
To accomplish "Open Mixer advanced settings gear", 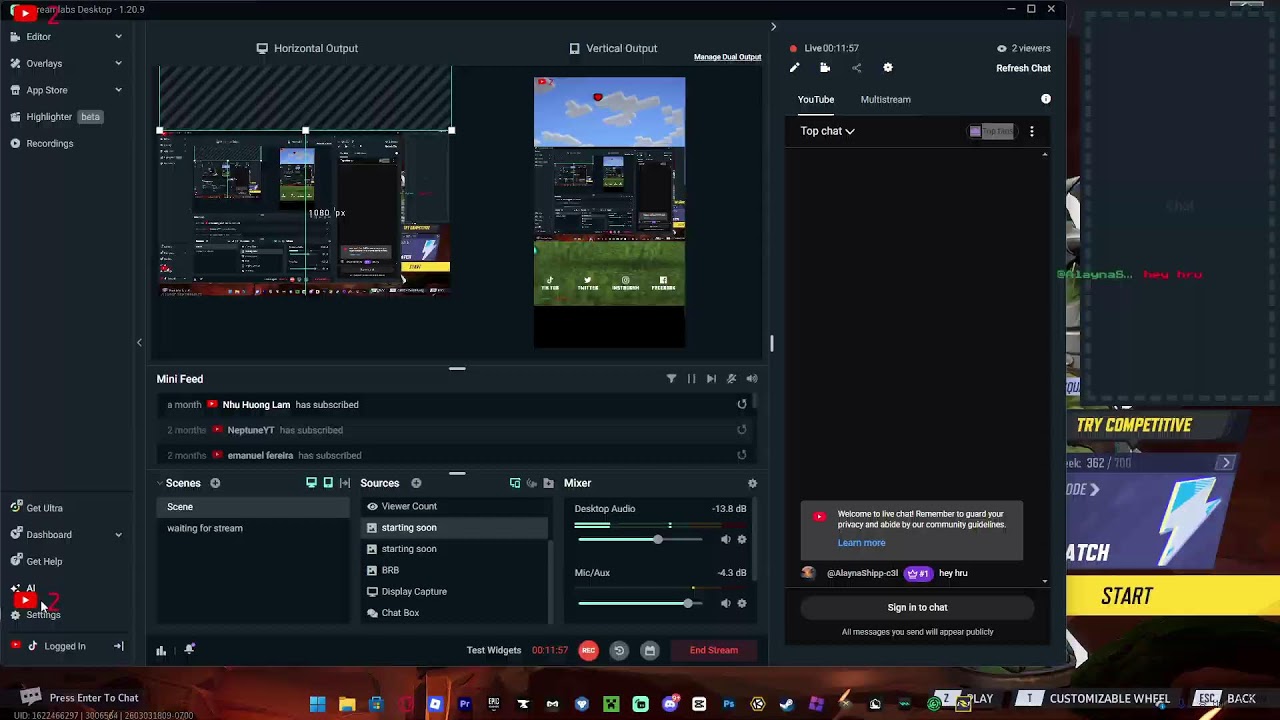I will click(752, 483).
